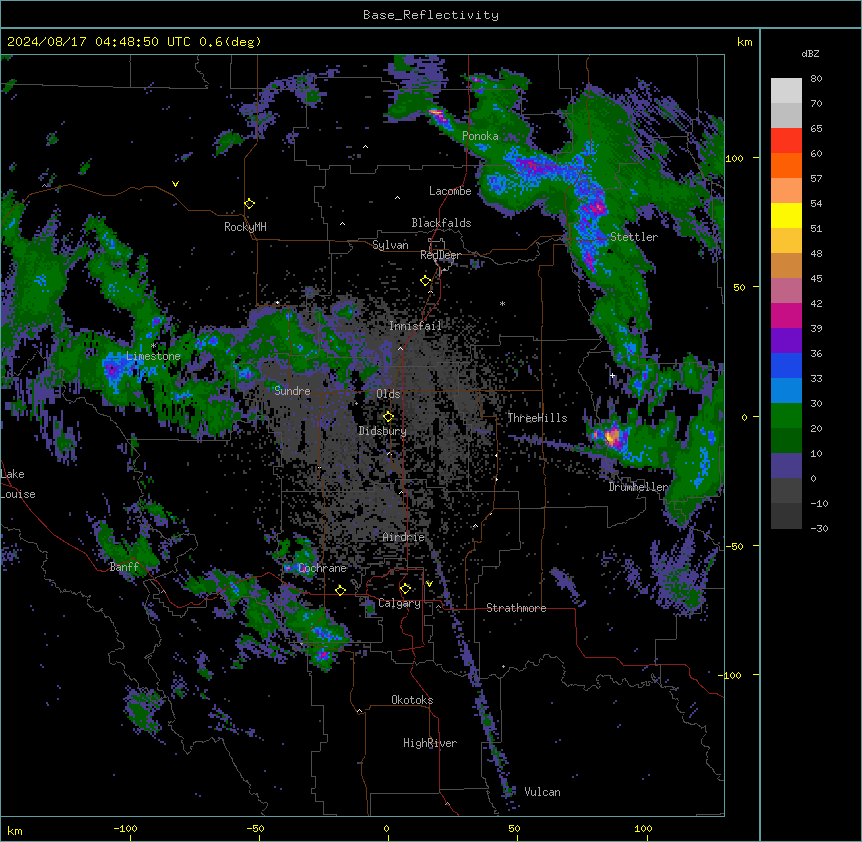862x842 pixels.
Task: Click the white asterisk near Limestone
Action: point(154,346)
